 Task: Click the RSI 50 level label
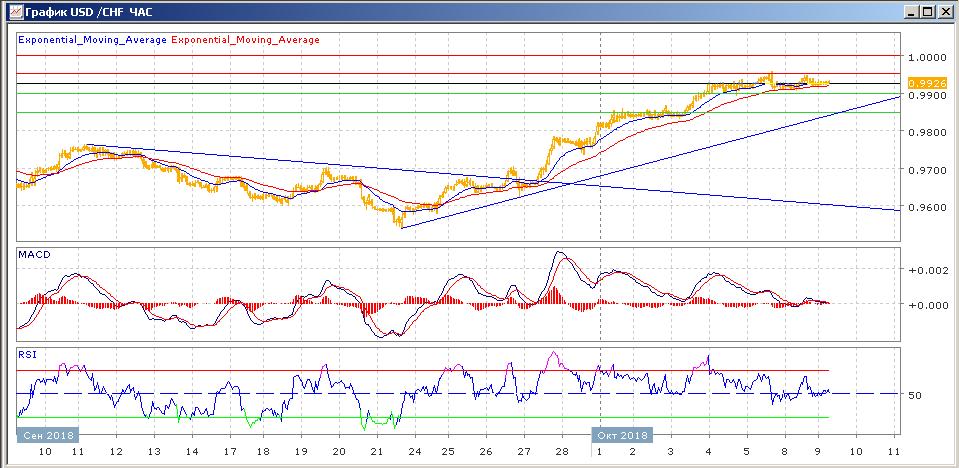coord(914,395)
